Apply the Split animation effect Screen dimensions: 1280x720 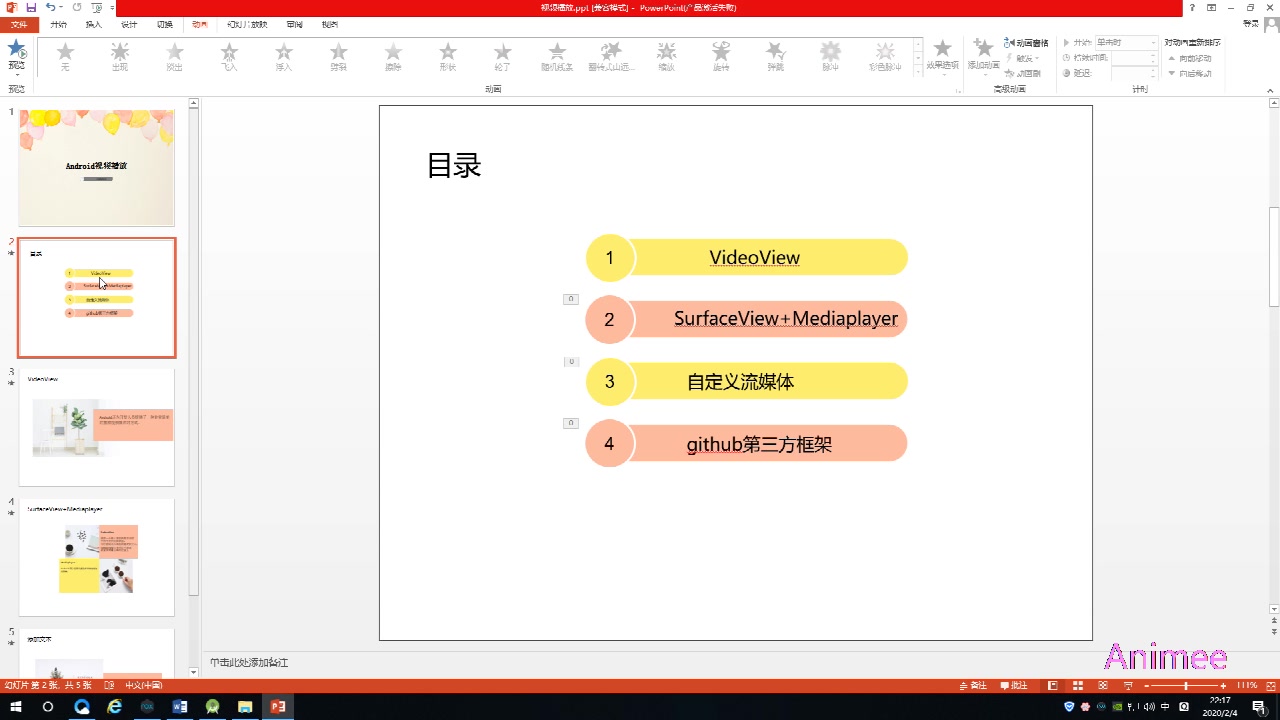click(x=339, y=56)
